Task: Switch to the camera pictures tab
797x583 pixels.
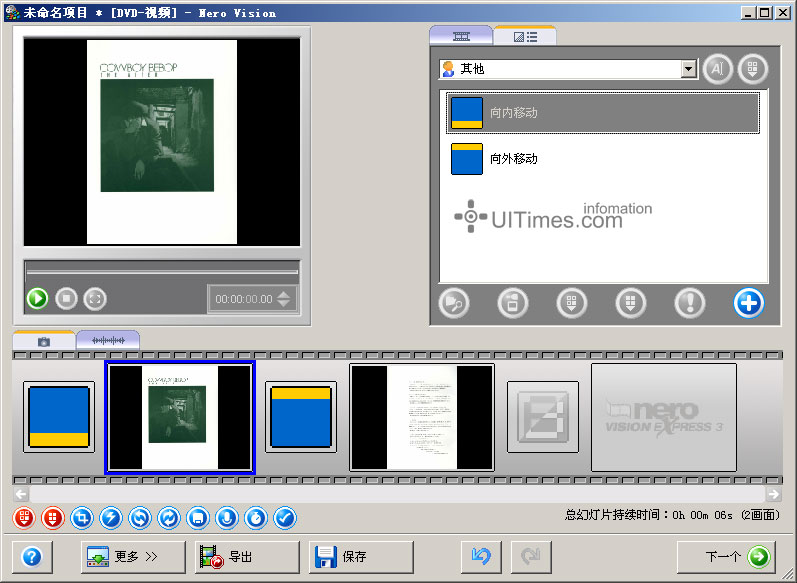Action: [44, 341]
